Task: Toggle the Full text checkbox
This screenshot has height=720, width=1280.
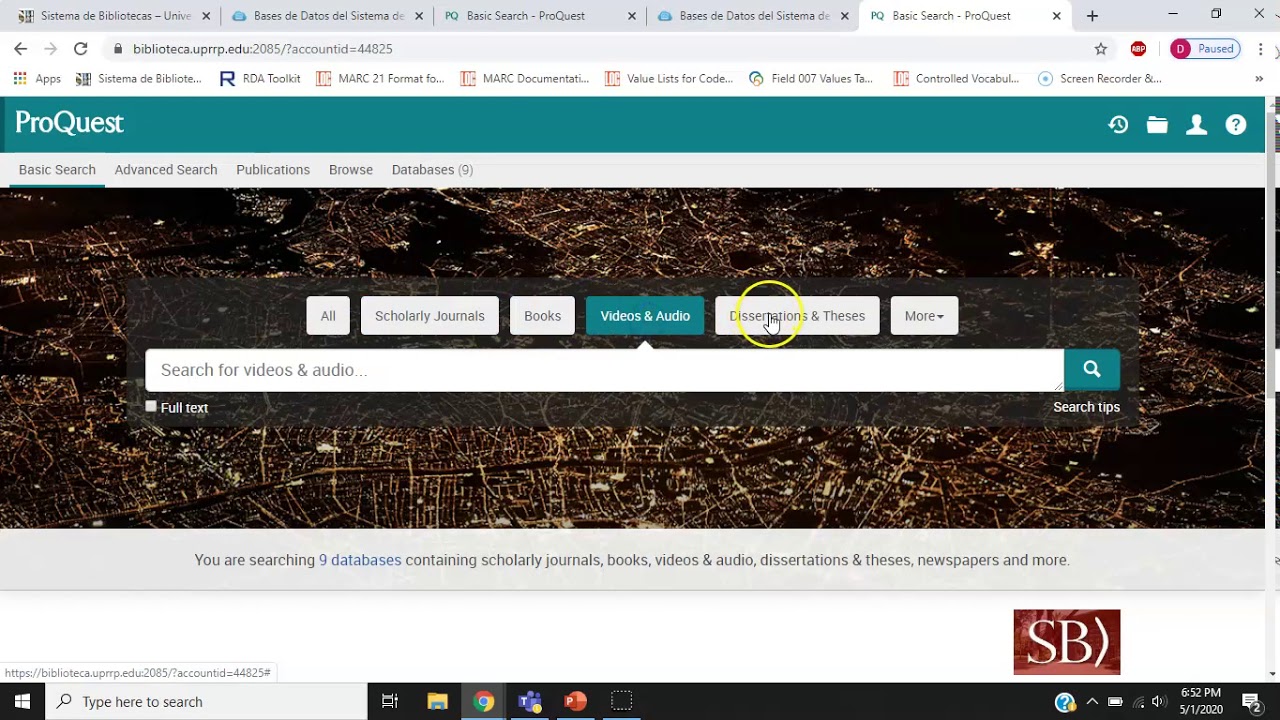Action: coord(151,406)
